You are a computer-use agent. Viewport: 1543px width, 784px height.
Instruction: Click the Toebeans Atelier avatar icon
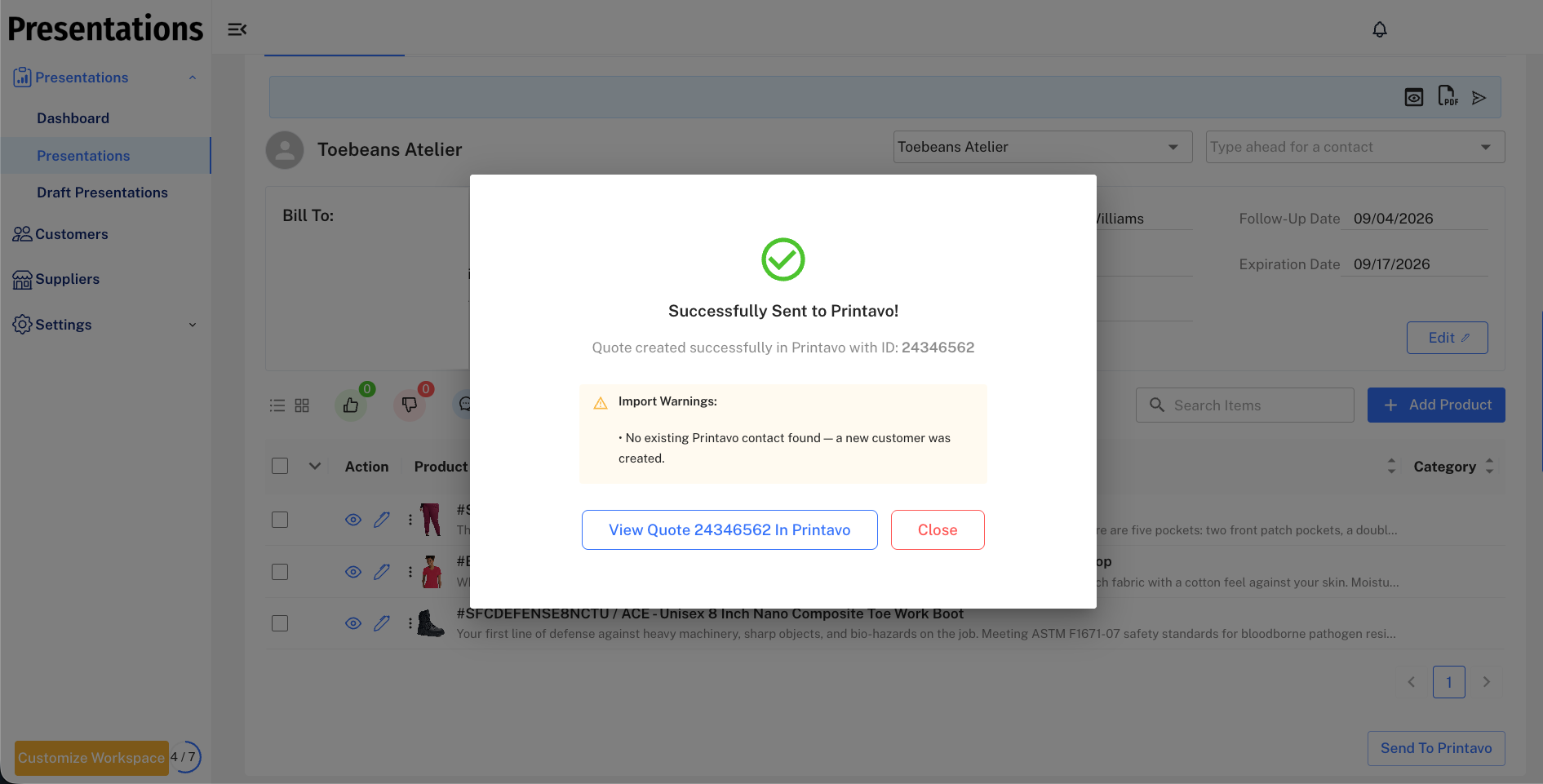tap(285, 150)
